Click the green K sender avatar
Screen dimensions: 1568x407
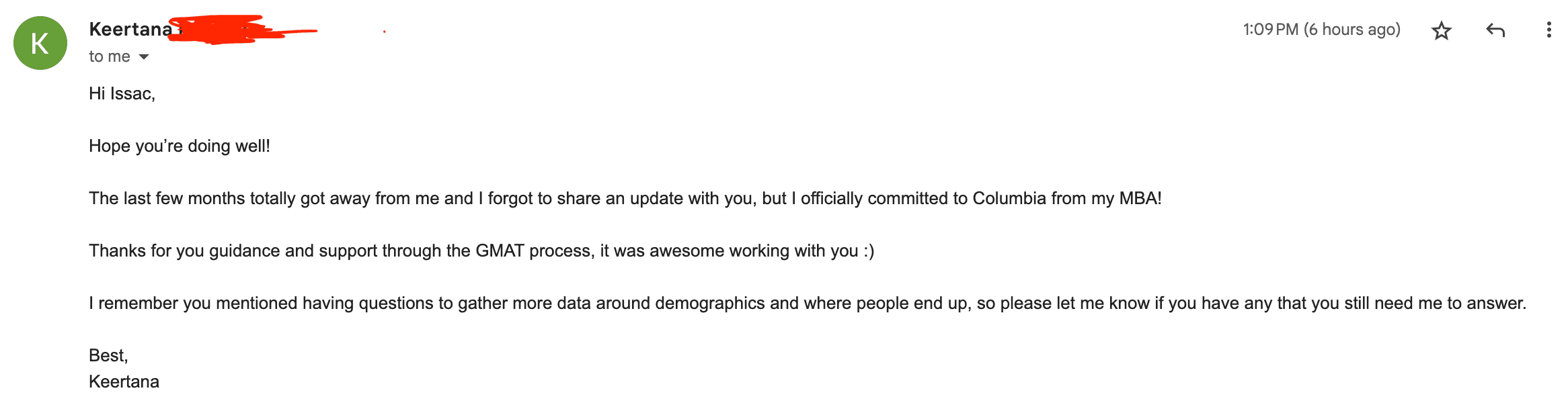[x=40, y=43]
